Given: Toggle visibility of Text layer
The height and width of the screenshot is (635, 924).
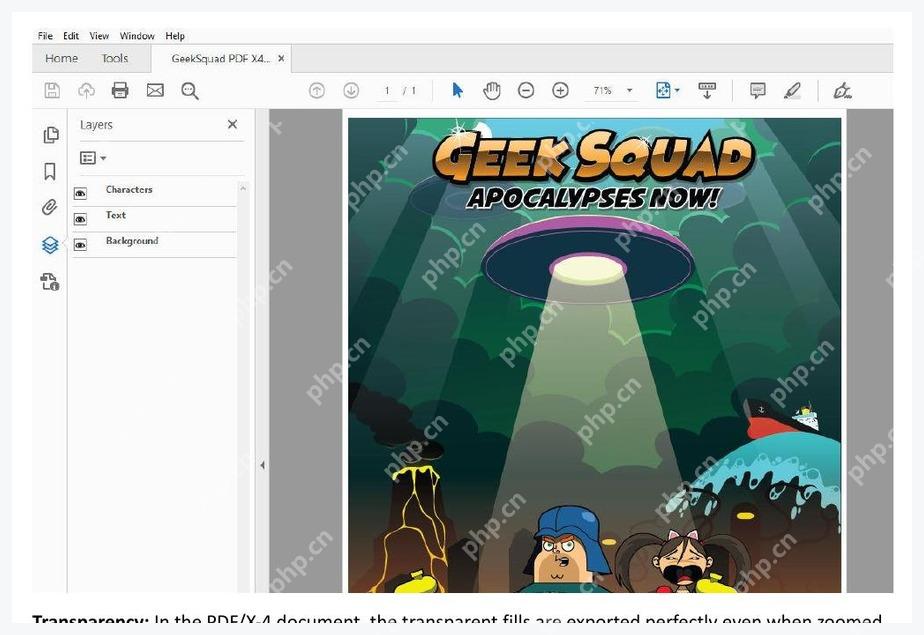Looking at the screenshot, I should click(x=80, y=219).
